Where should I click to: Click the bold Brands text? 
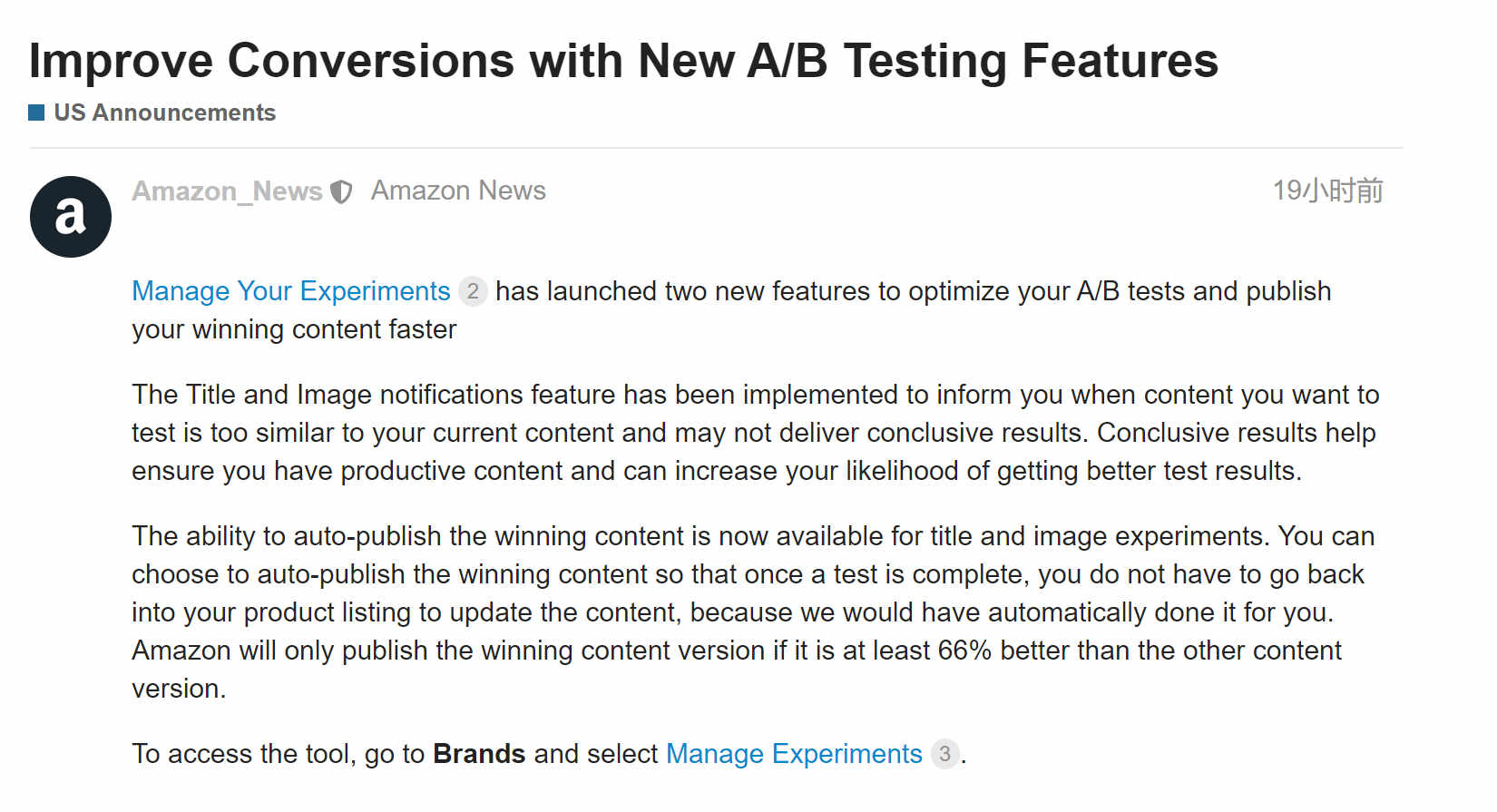click(x=479, y=754)
